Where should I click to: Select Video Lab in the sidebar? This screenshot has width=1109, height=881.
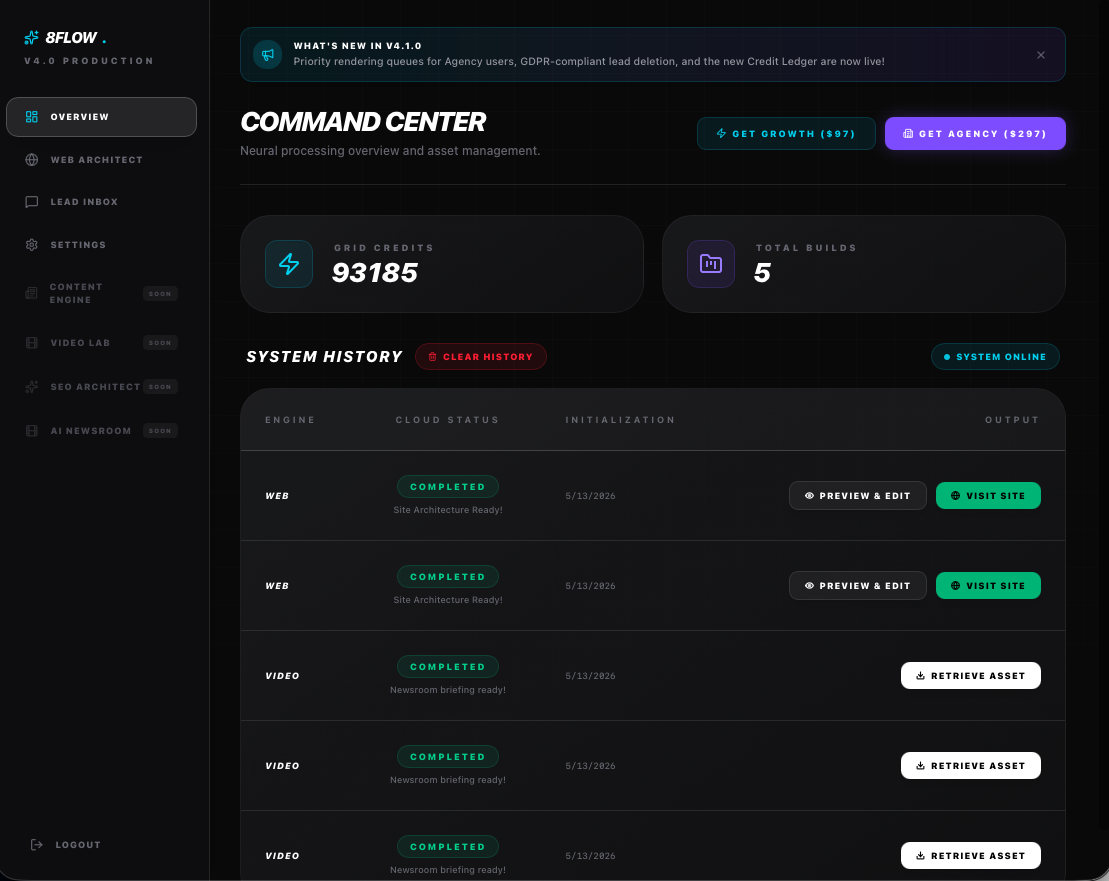coord(101,343)
